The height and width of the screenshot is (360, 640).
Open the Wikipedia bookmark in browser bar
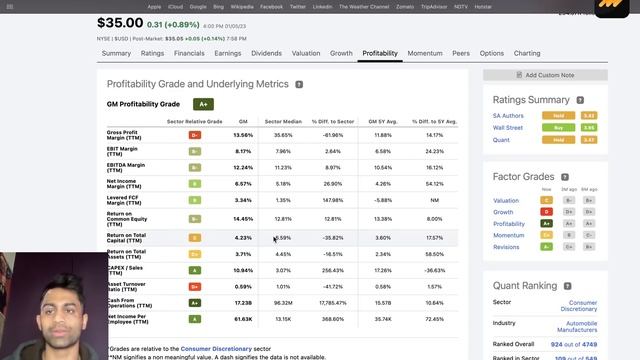click(x=242, y=7)
